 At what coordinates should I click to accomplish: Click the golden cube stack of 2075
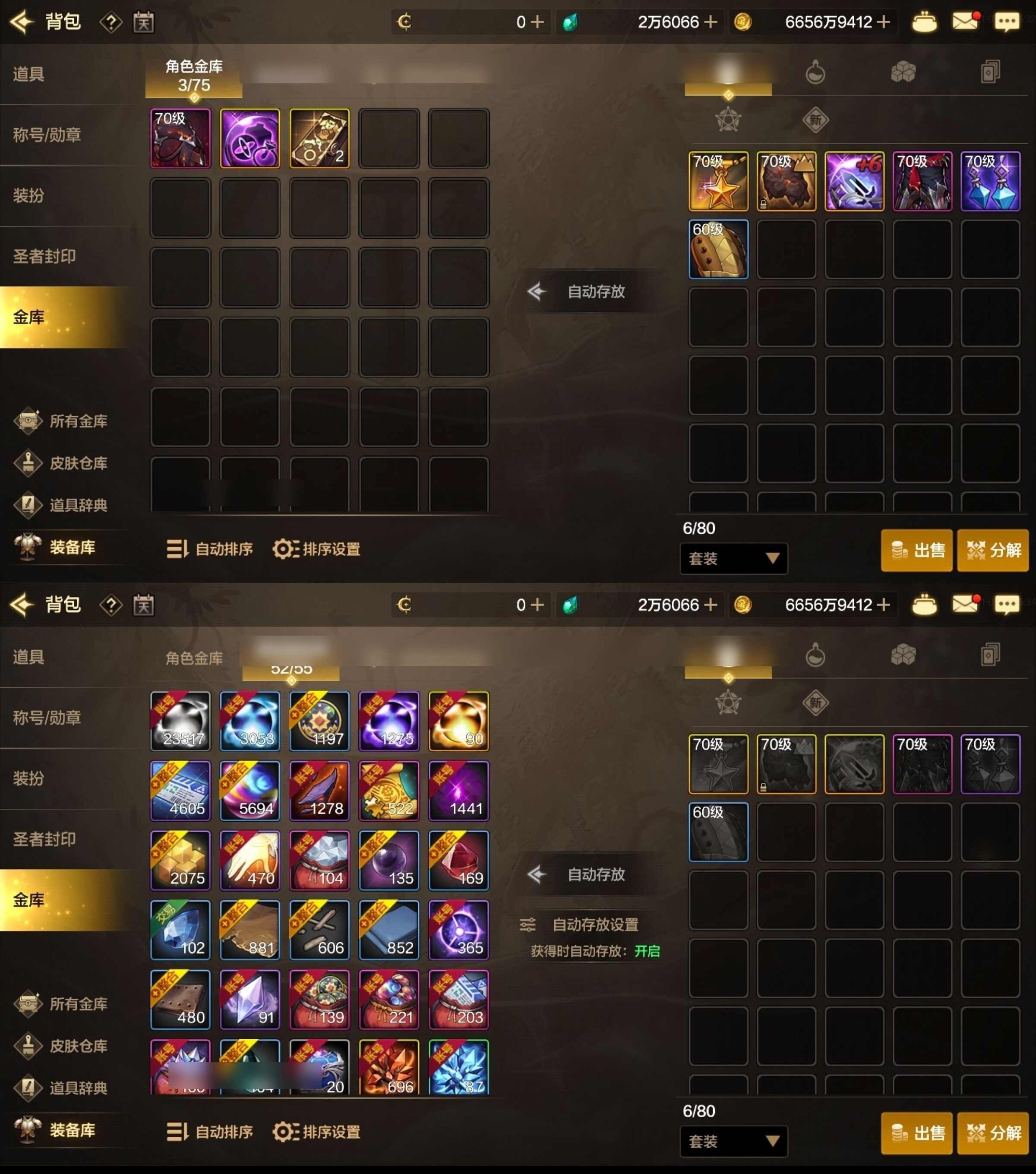pyautogui.click(x=180, y=861)
